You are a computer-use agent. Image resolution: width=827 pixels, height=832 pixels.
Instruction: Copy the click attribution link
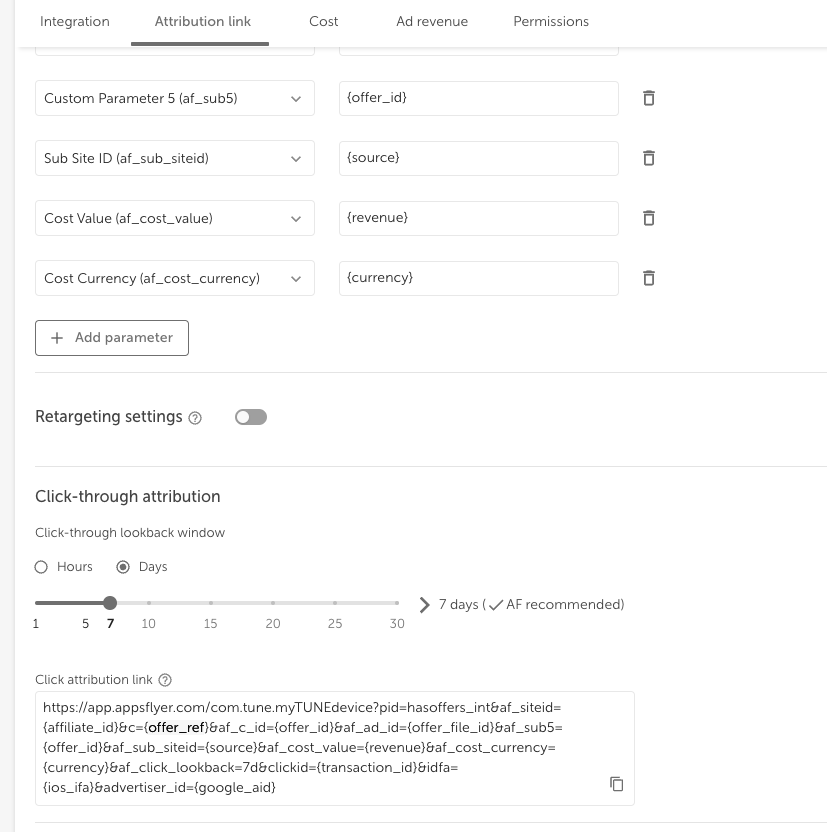(x=616, y=784)
